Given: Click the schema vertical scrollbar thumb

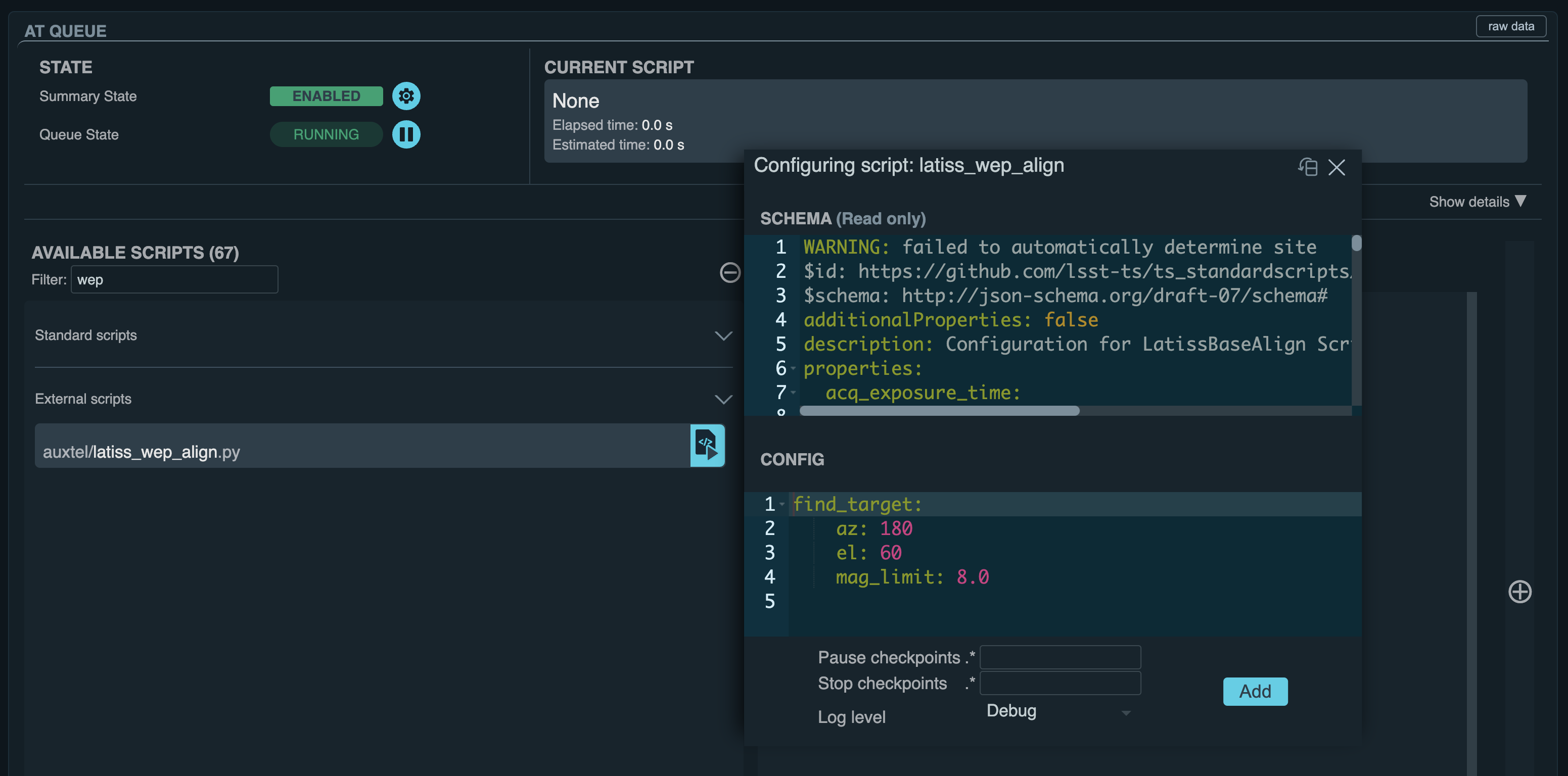Looking at the screenshot, I should (1356, 244).
